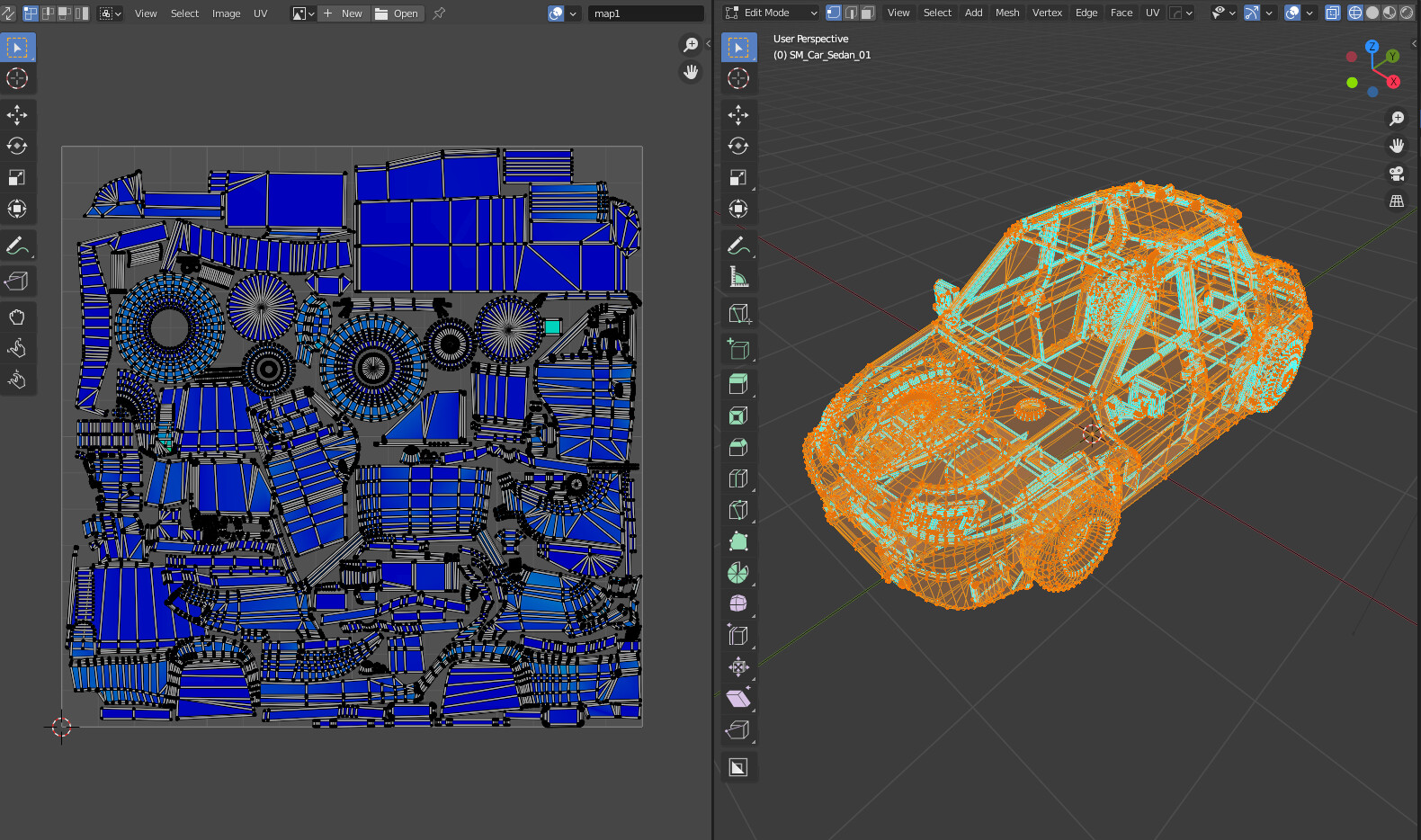Select the Cursor tool in UV editor

17,78
